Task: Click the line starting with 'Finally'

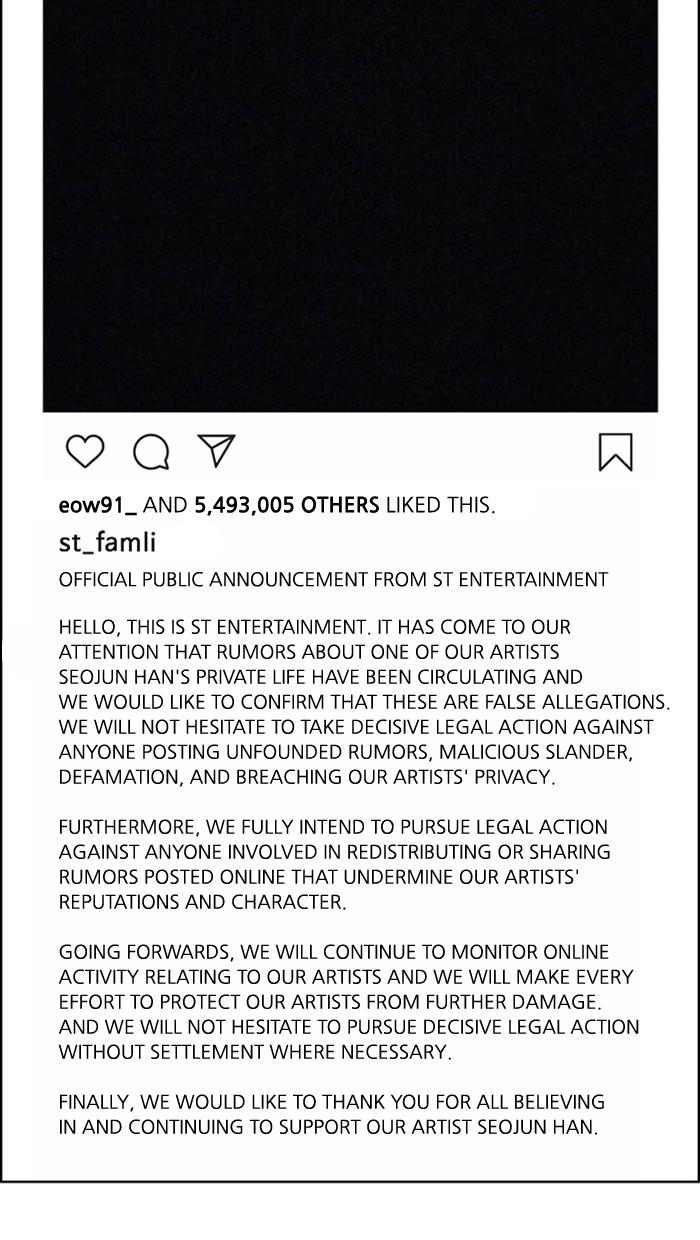Action: (331, 1102)
